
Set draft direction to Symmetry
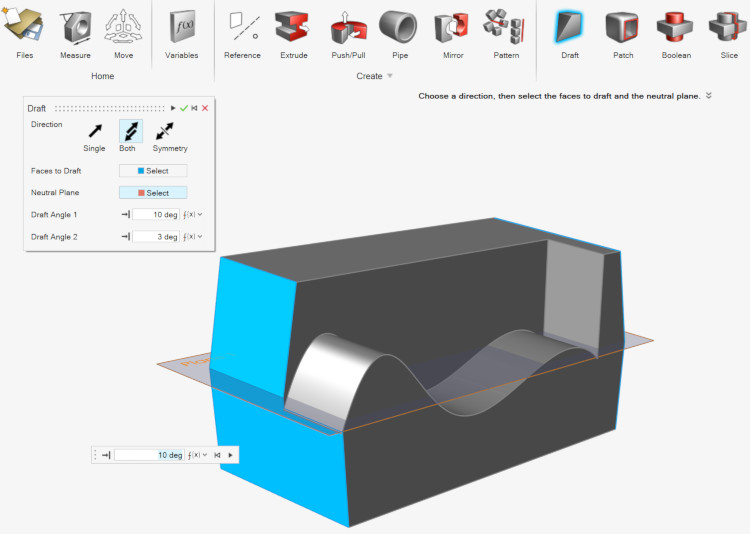point(169,131)
